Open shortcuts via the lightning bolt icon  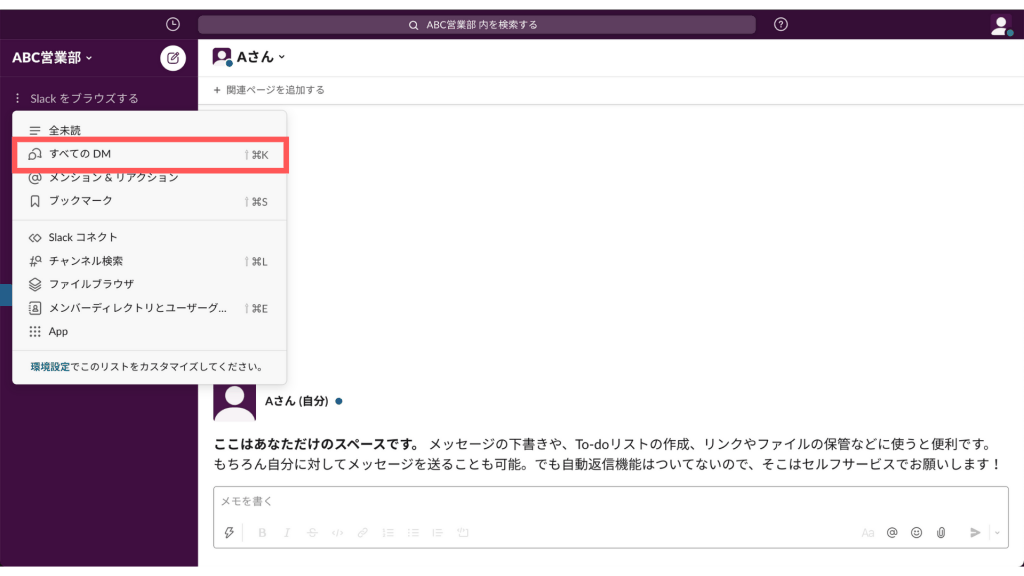(230, 533)
